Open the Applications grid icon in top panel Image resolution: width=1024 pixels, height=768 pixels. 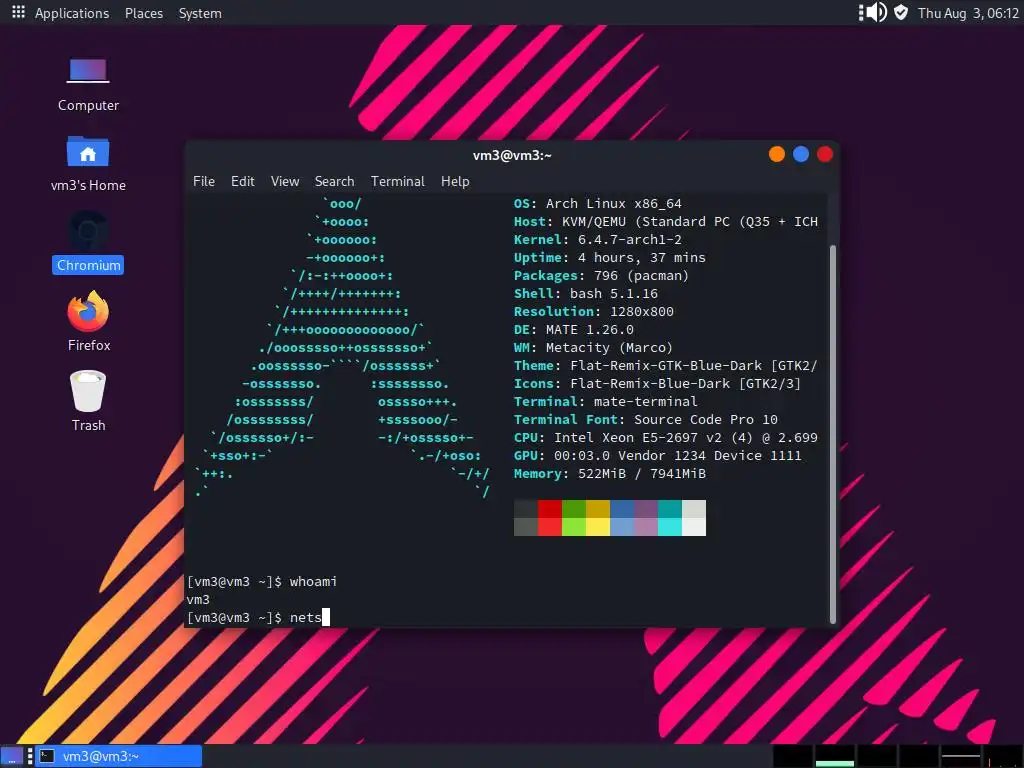pos(18,12)
